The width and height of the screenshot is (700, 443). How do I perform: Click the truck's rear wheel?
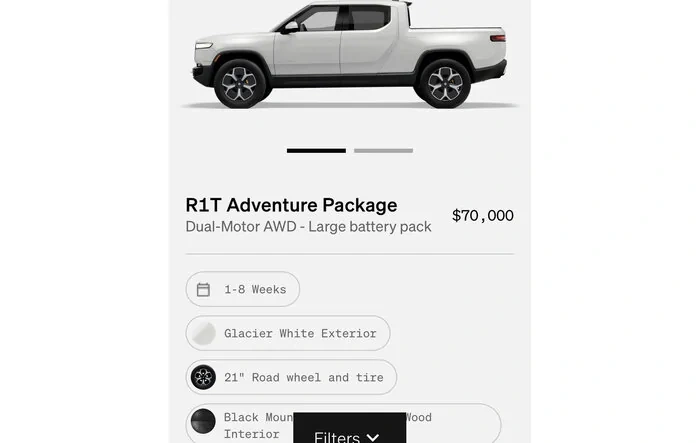[x=445, y=84]
